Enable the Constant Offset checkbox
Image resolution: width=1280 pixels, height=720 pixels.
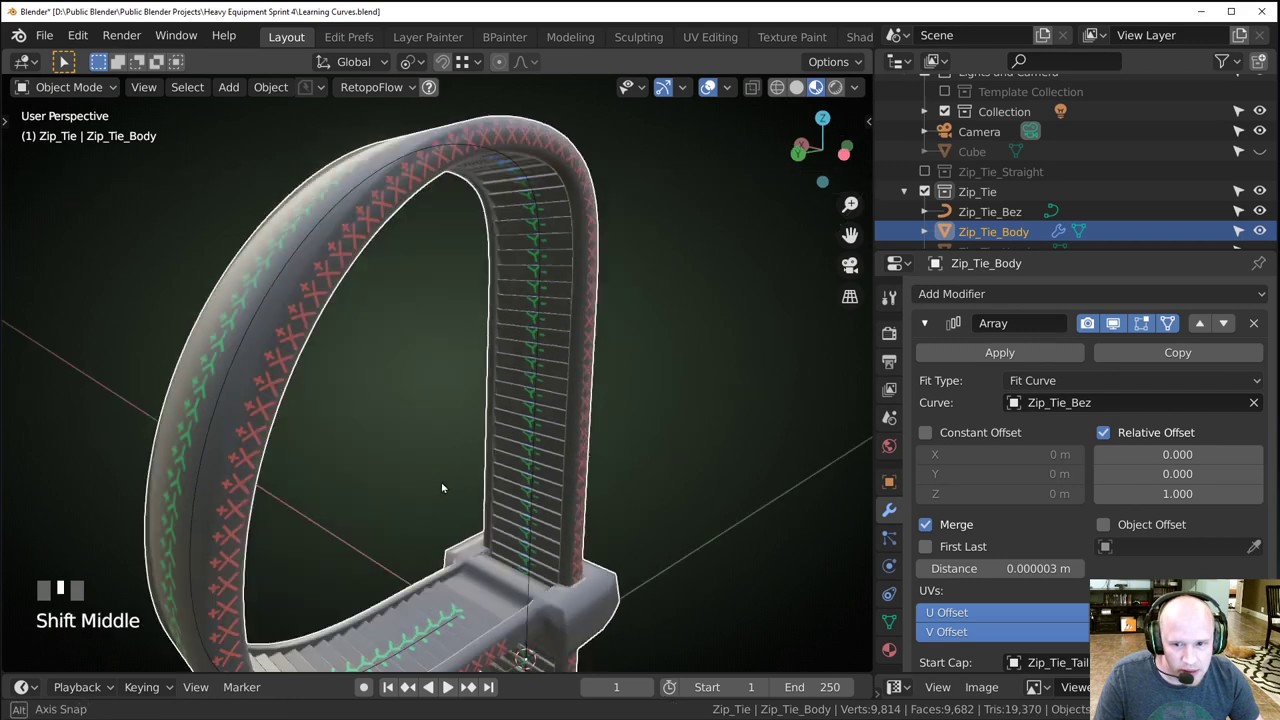[926, 433]
